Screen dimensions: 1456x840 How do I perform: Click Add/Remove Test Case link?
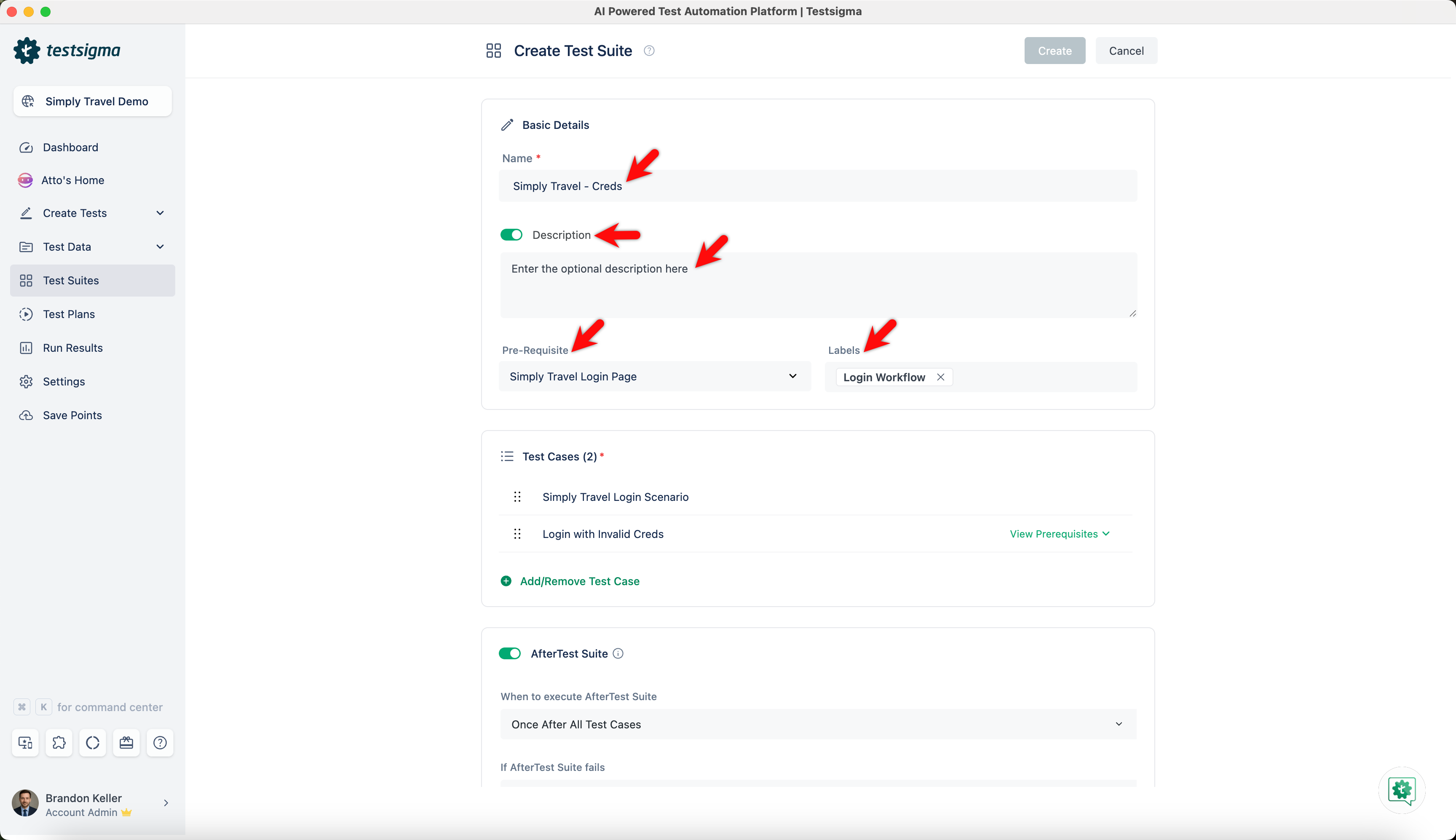point(579,581)
